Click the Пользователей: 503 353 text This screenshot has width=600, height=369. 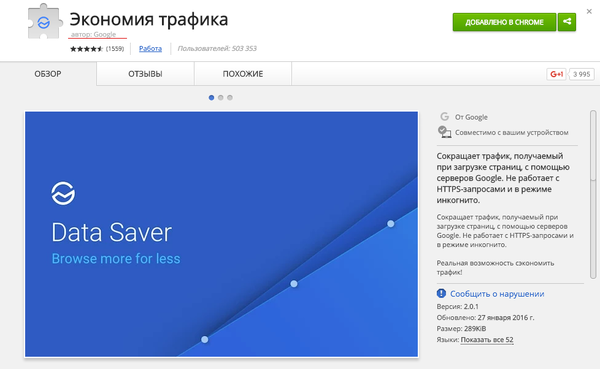pos(217,48)
